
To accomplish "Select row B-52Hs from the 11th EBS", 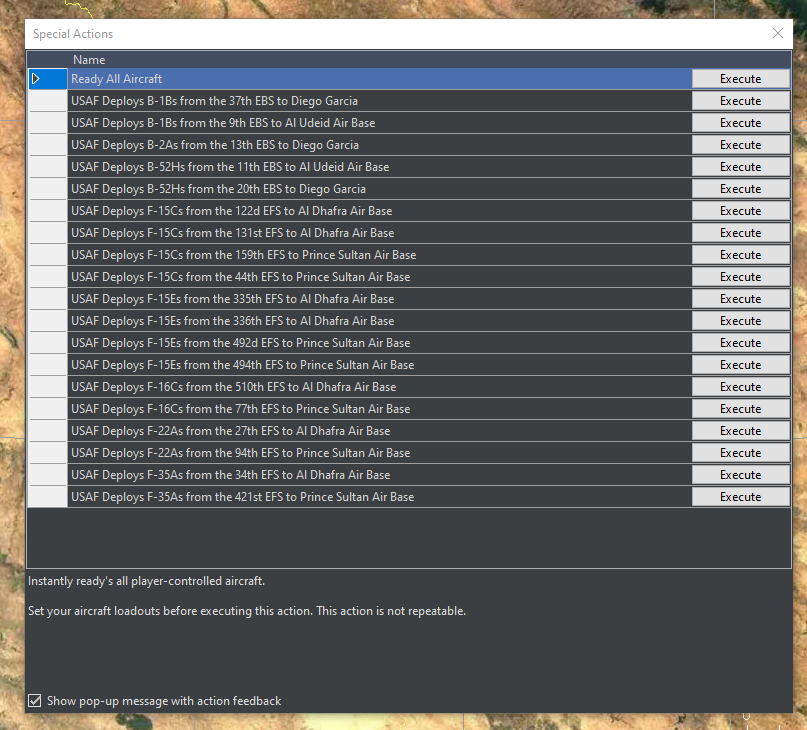I will (x=379, y=167).
